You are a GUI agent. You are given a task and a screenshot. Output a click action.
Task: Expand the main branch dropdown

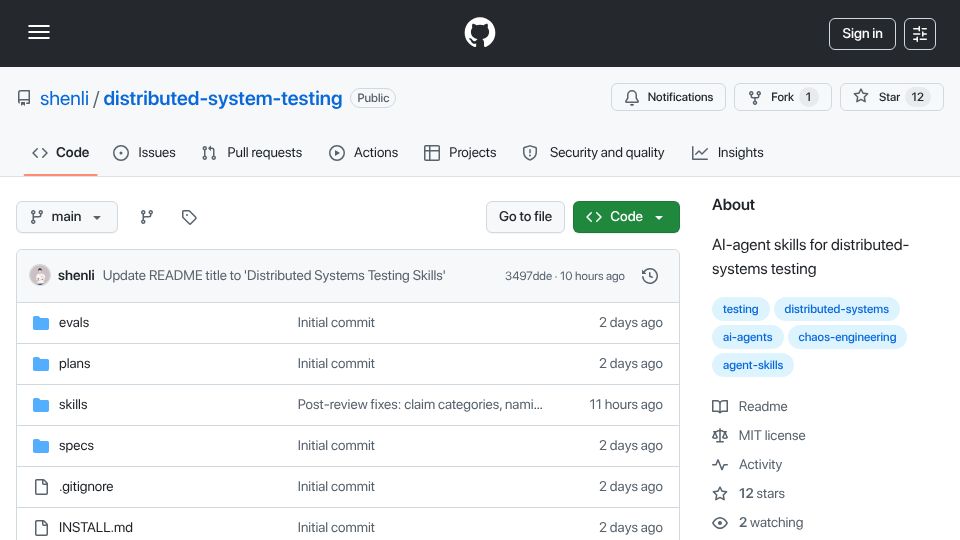[67, 217]
